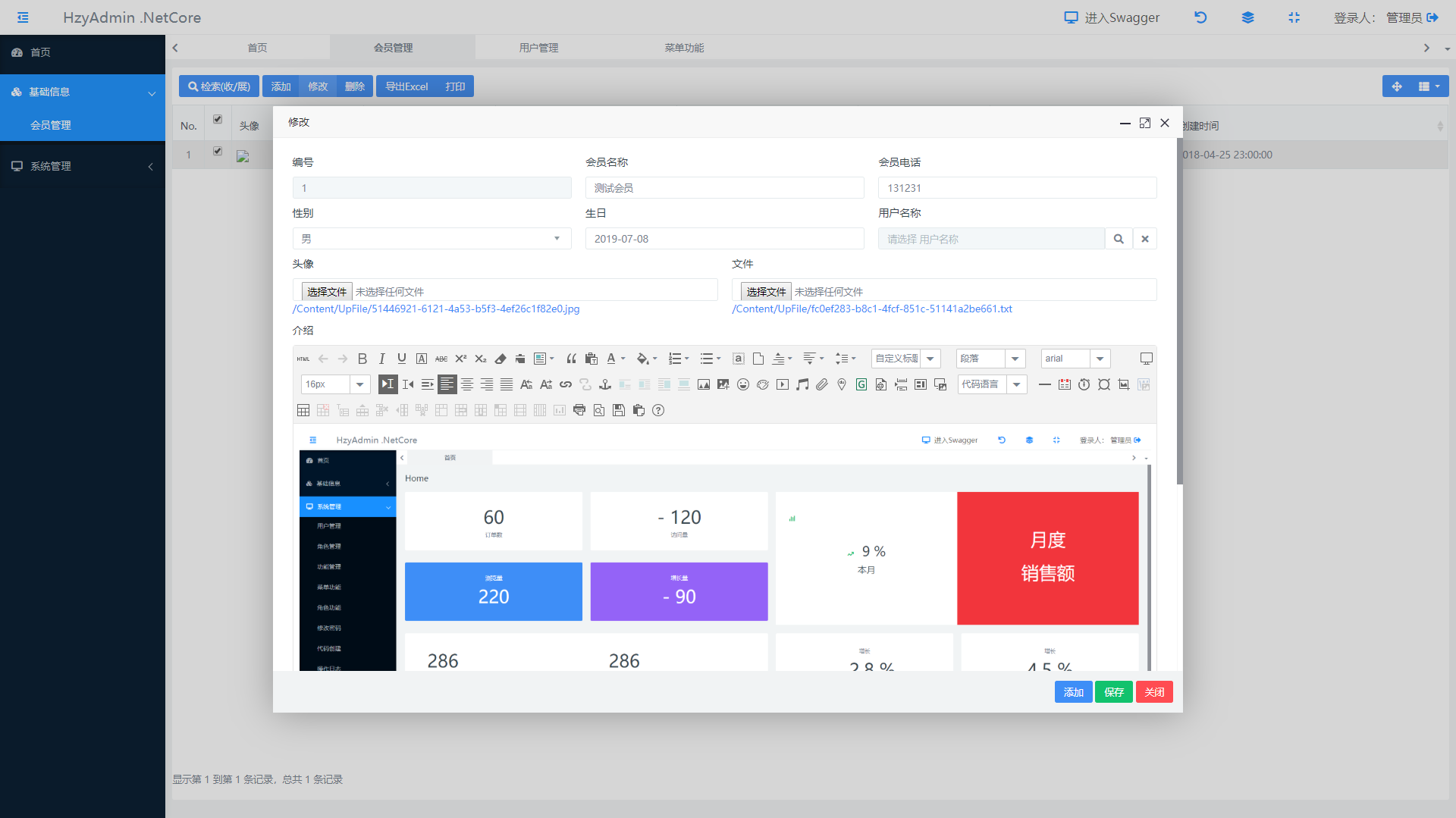Click the scrawl palette icon
Screen dimensions: 1456x818
[x=763, y=384]
